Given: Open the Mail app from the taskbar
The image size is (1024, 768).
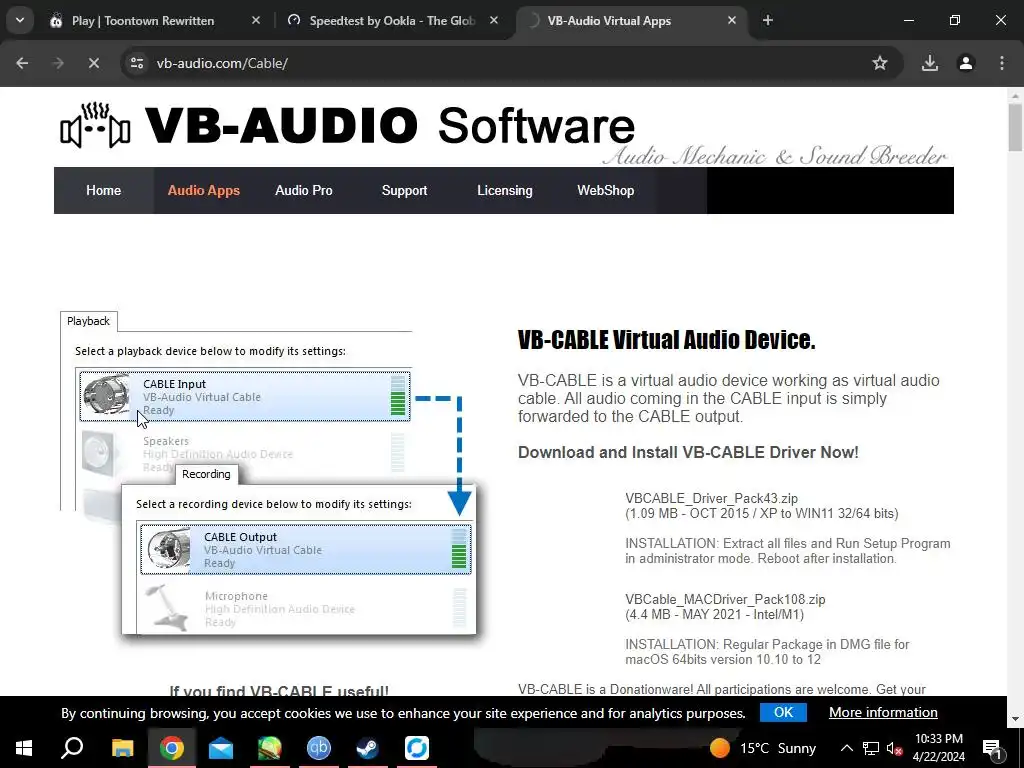Looking at the screenshot, I should [221, 748].
